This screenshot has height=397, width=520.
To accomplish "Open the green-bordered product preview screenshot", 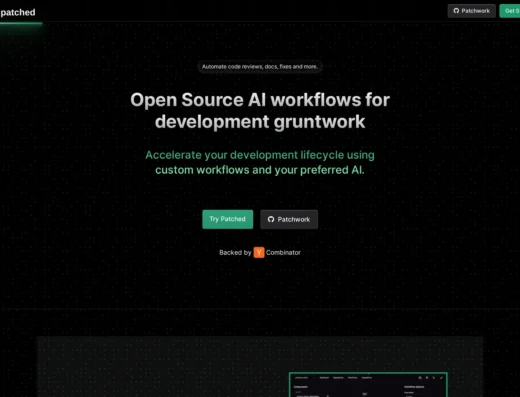I will tap(368, 385).
